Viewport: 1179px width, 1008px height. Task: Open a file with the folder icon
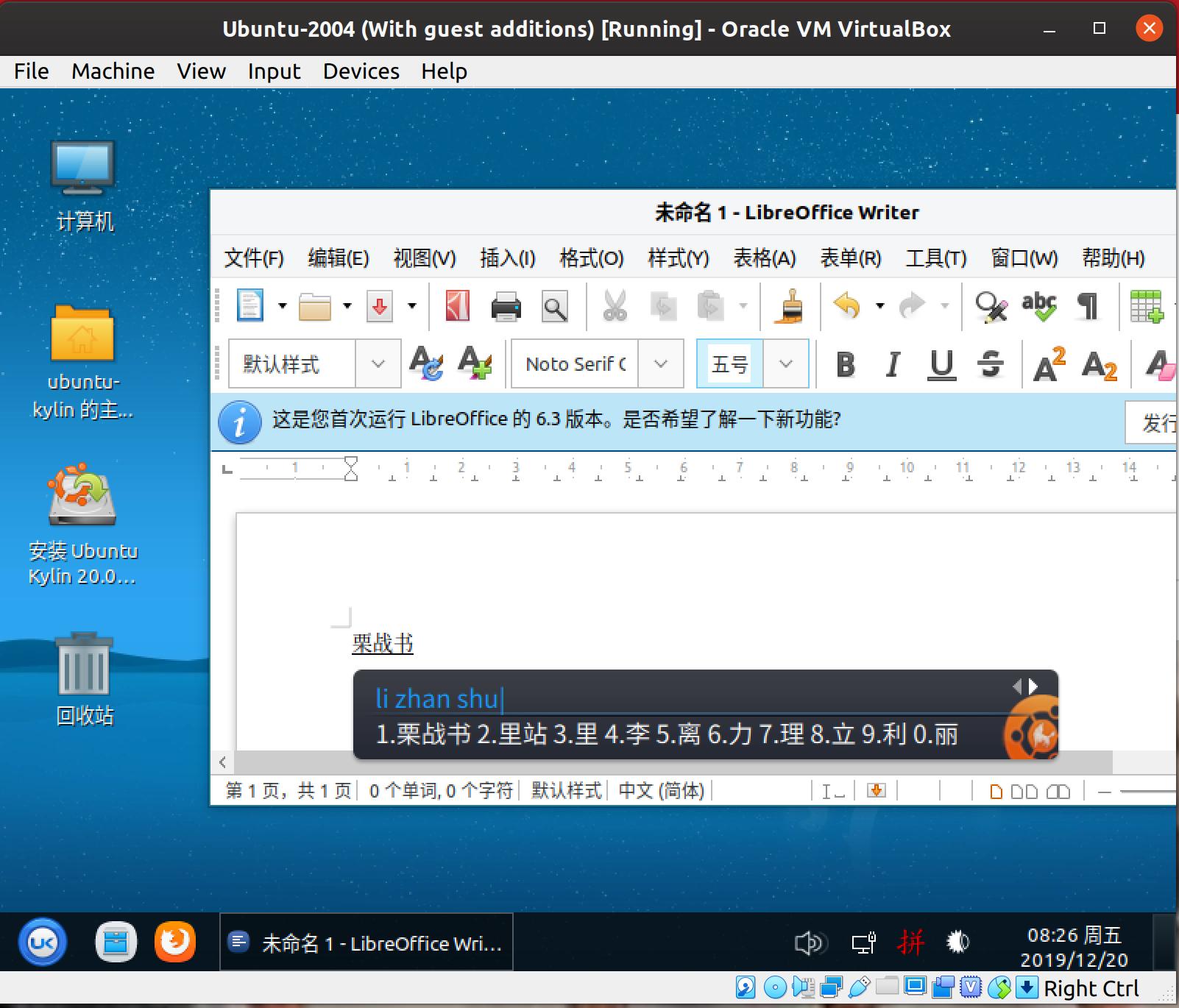[x=315, y=305]
